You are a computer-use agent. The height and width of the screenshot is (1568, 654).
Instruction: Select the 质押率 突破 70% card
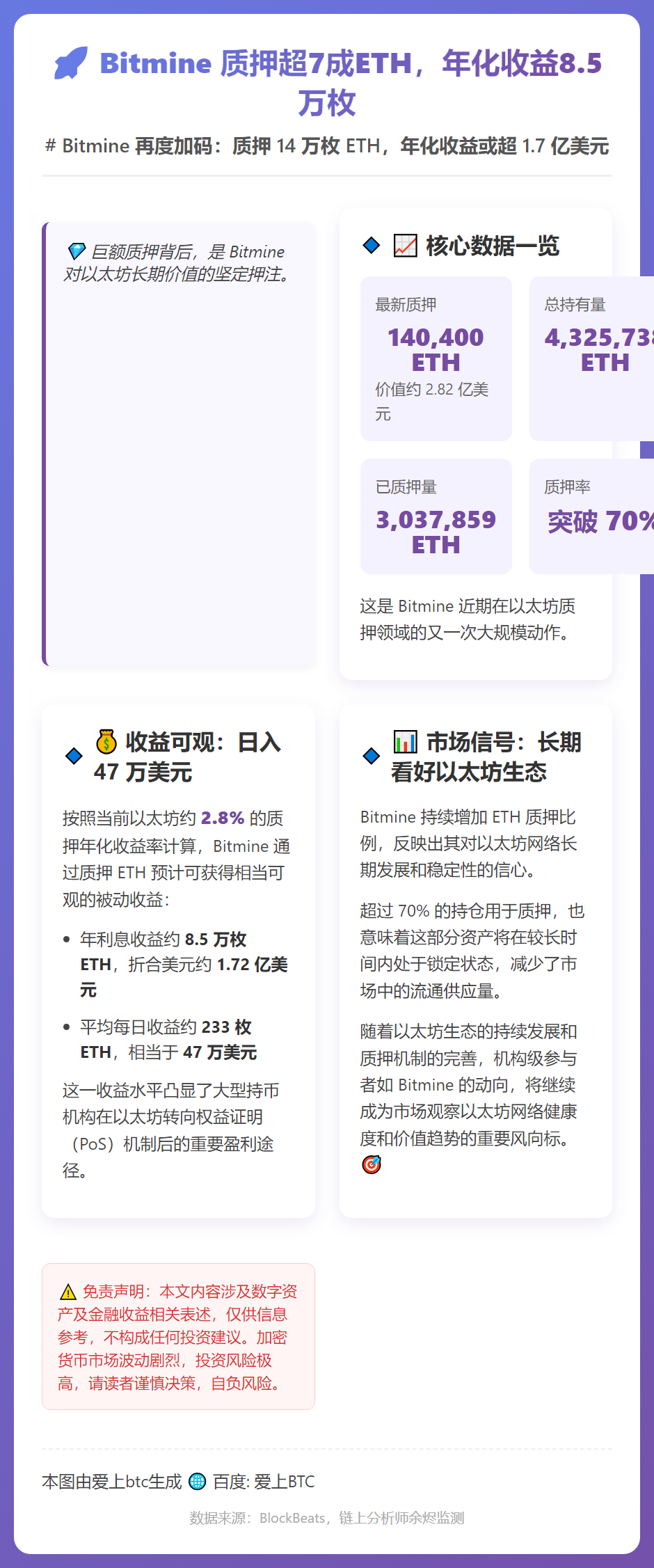click(x=591, y=516)
